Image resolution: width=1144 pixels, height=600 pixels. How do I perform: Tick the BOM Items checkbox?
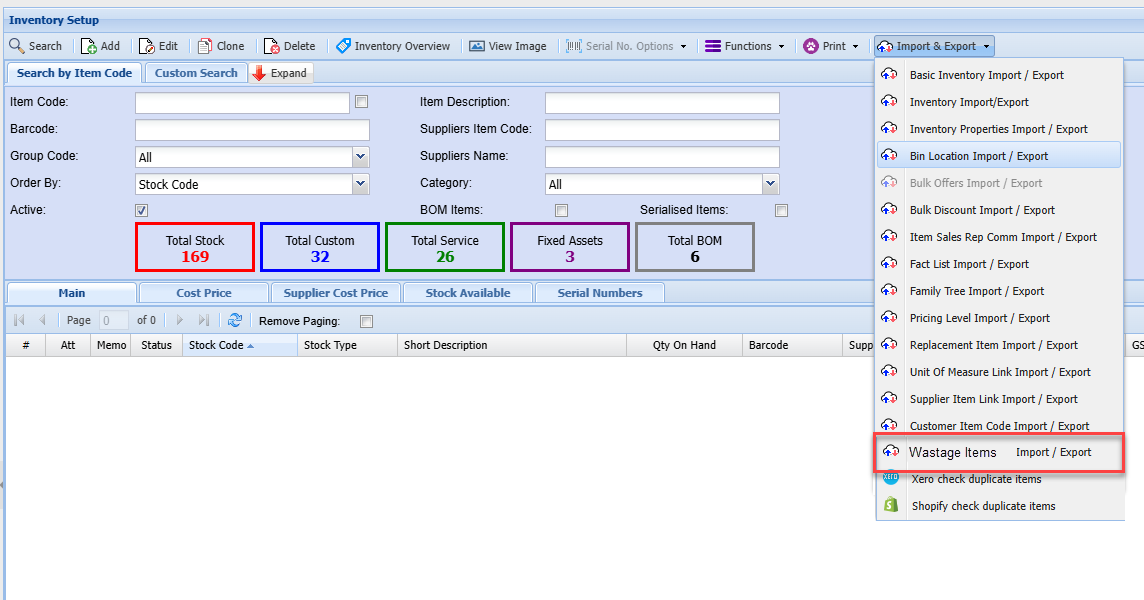561,210
